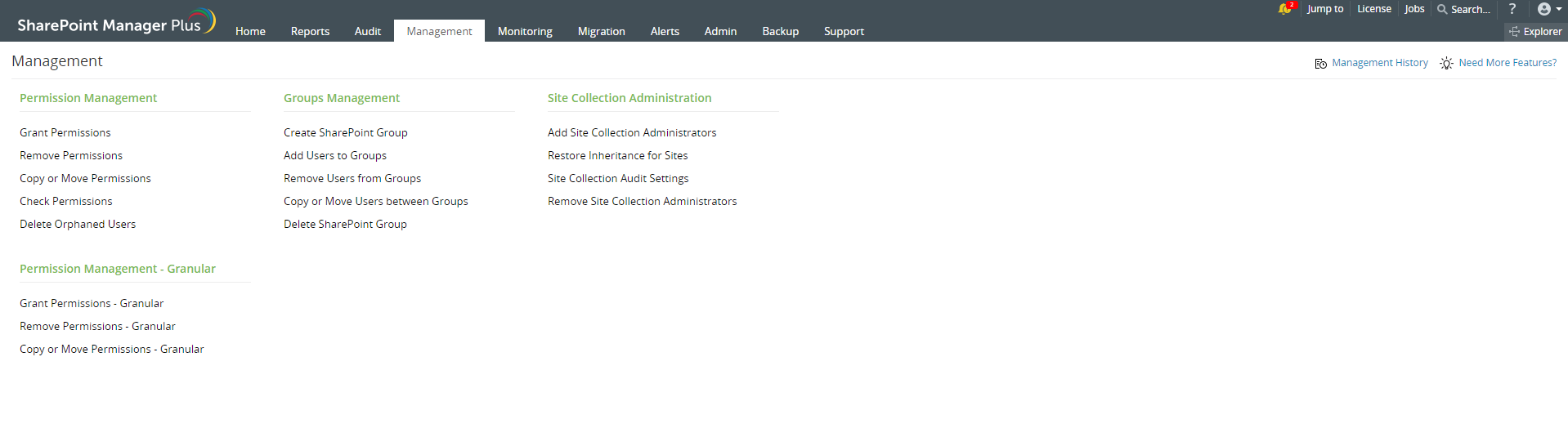Click the search magnifier icon
Image resolution: width=1568 pixels, height=446 pixels.
point(1442,9)
